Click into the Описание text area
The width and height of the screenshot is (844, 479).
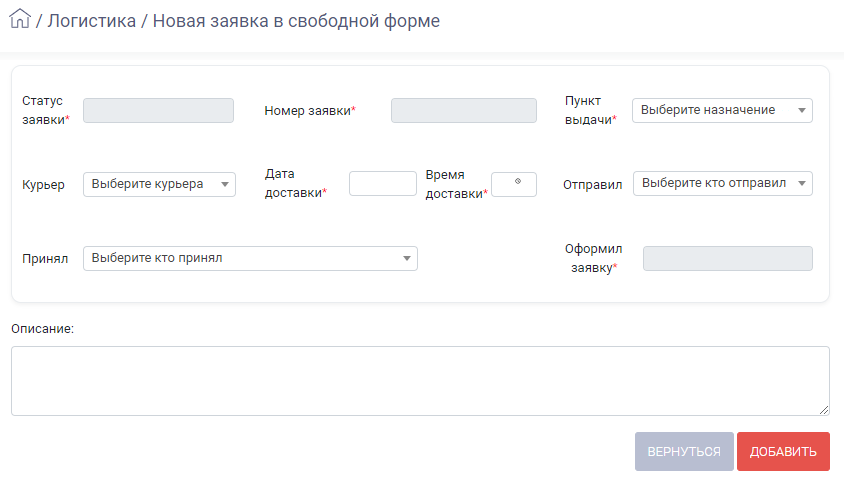click(x=420, y=381)
